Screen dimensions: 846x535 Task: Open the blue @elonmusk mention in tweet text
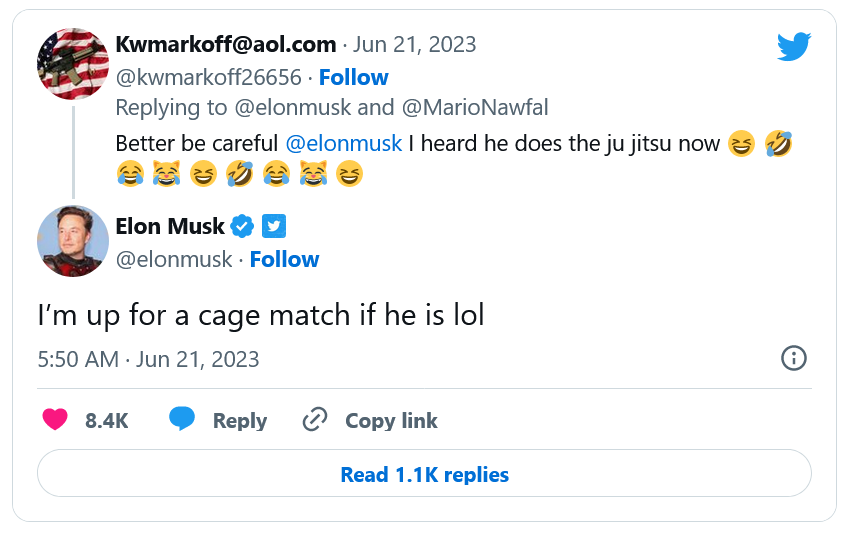pyautogui.click(x=344, y=143)
